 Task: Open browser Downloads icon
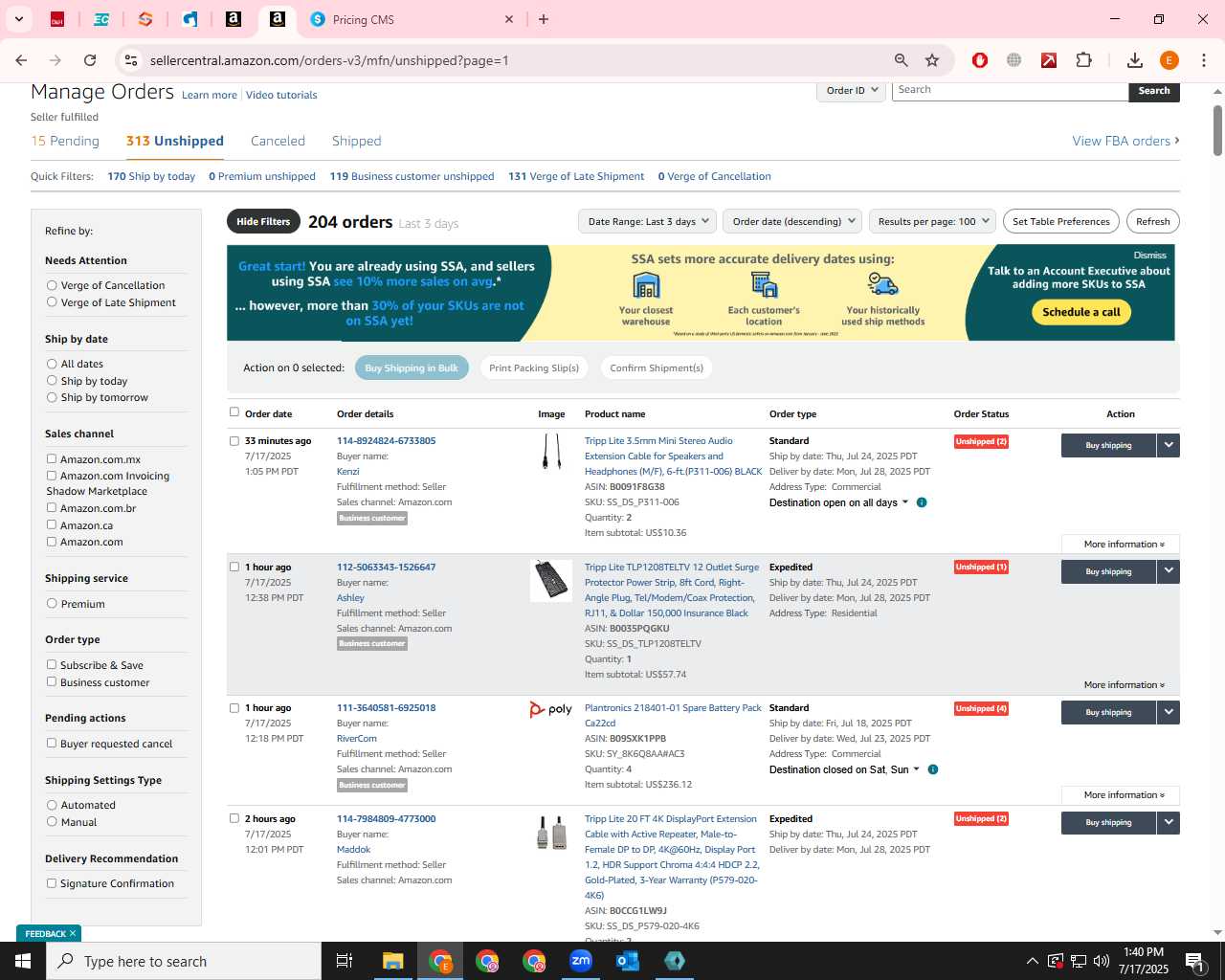point(1134,60)
